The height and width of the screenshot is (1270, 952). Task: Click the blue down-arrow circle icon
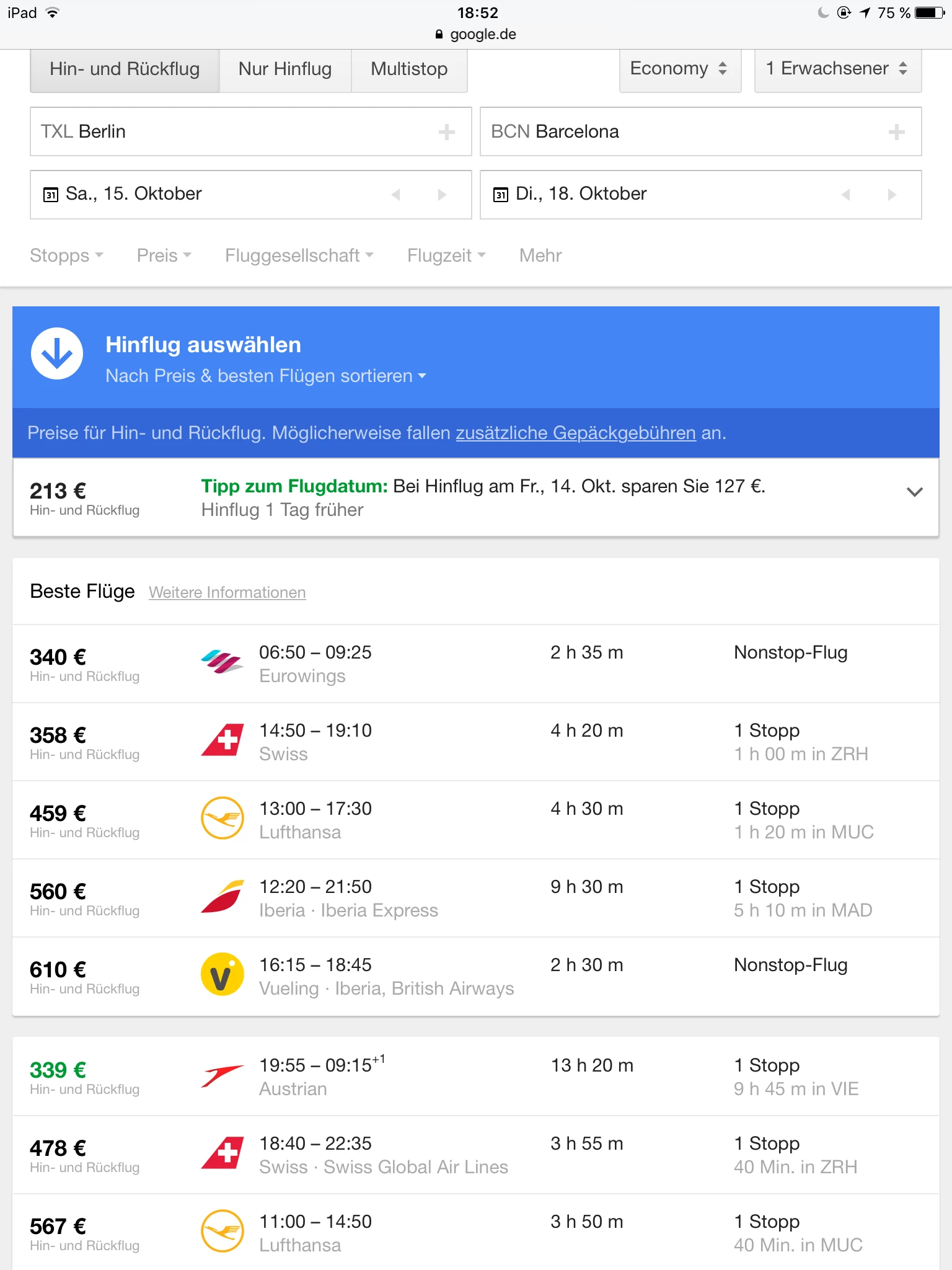point(57,353)
